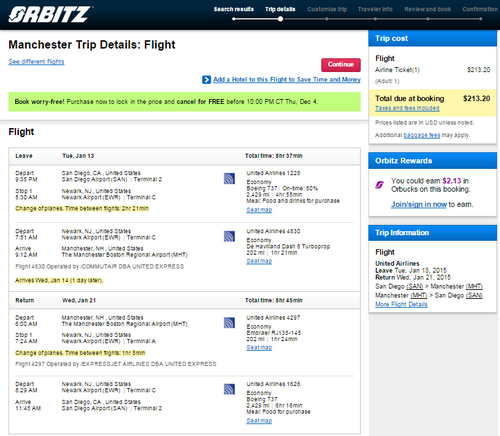The height and width of the screenshot is (436, 500).
Task: Select the Customize trip step
Action: point(327,9)
